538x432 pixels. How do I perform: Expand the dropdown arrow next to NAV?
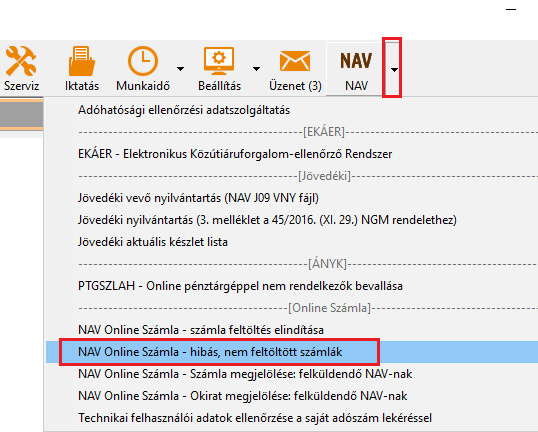[x=394, y=70]
